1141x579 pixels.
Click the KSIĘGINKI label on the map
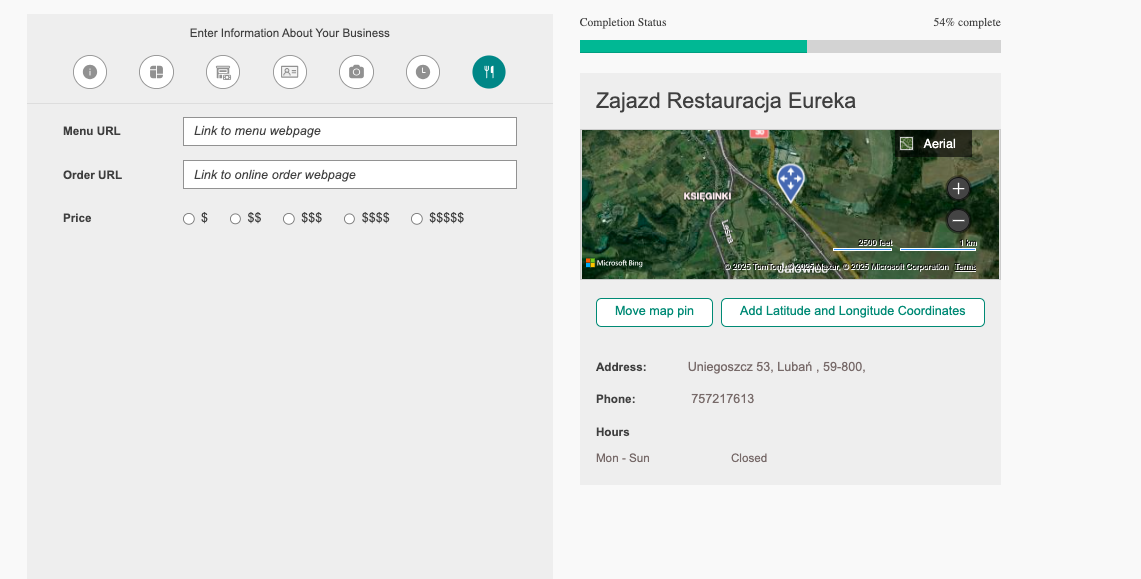(707, 196)
